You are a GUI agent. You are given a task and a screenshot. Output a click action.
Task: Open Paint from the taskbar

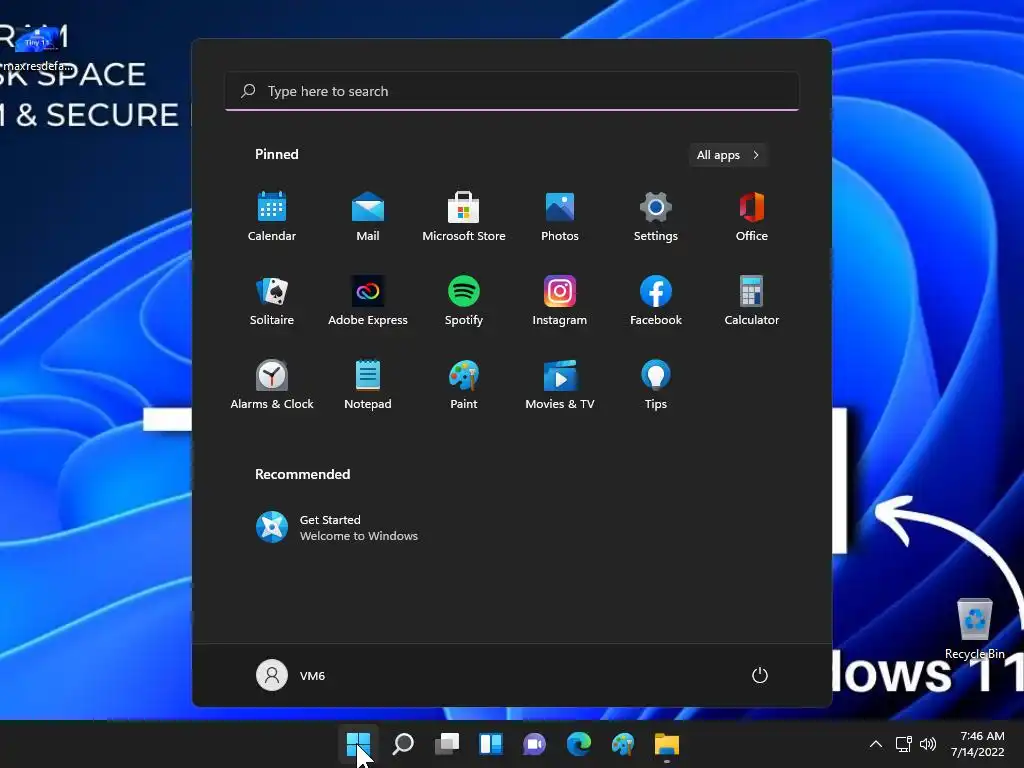623,744
